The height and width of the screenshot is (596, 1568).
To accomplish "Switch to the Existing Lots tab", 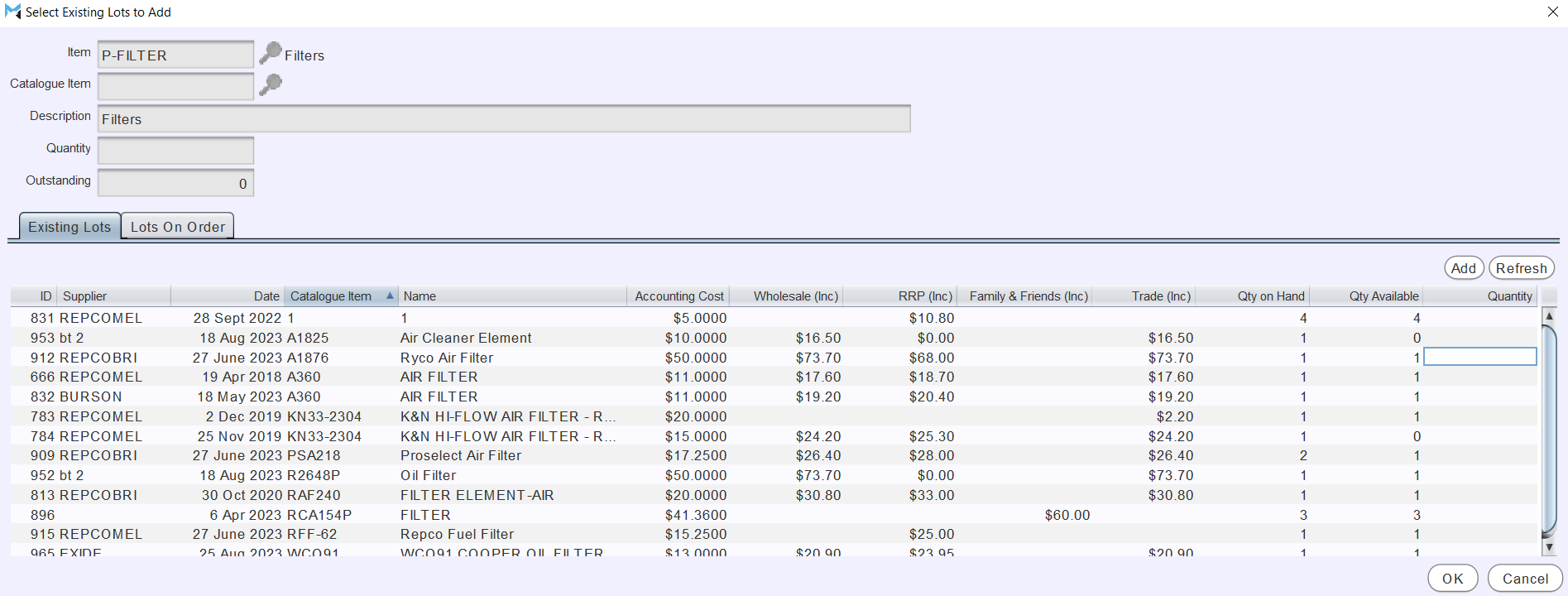I will (70, 226).
